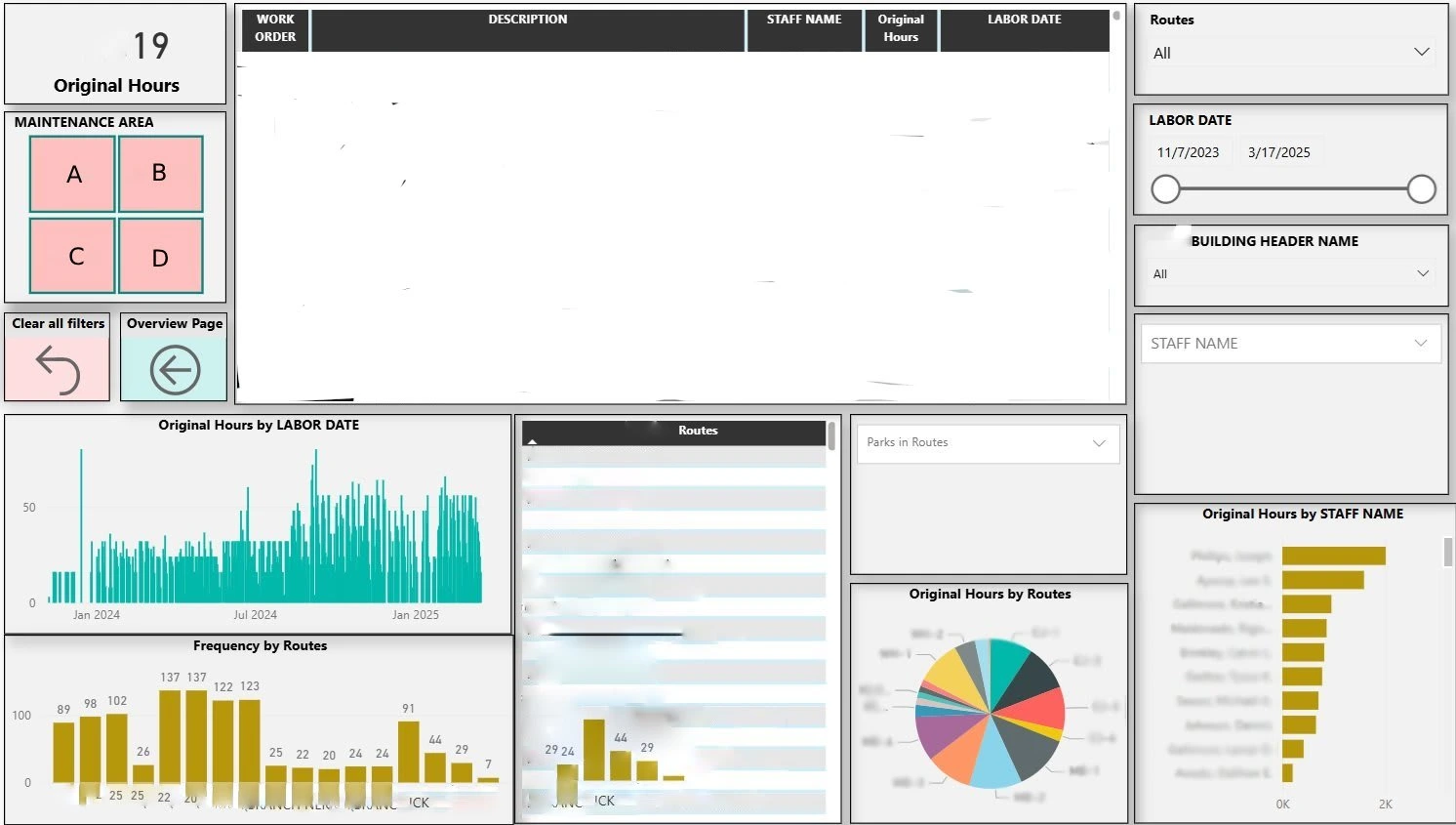Click the labor date slider right handle
The height and width of the screenshot is (825, 1456).
tap(1422, 189)
